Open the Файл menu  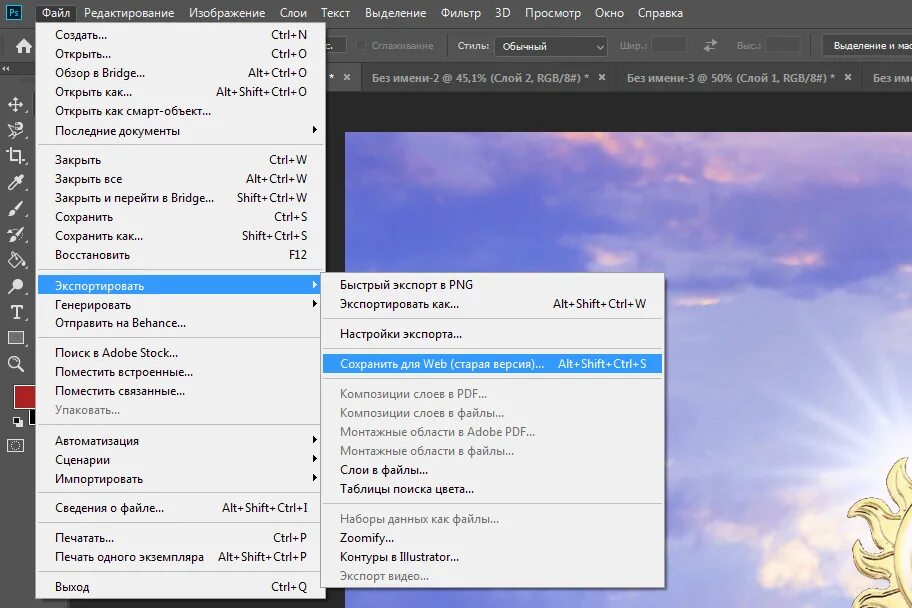coord(56,13)
